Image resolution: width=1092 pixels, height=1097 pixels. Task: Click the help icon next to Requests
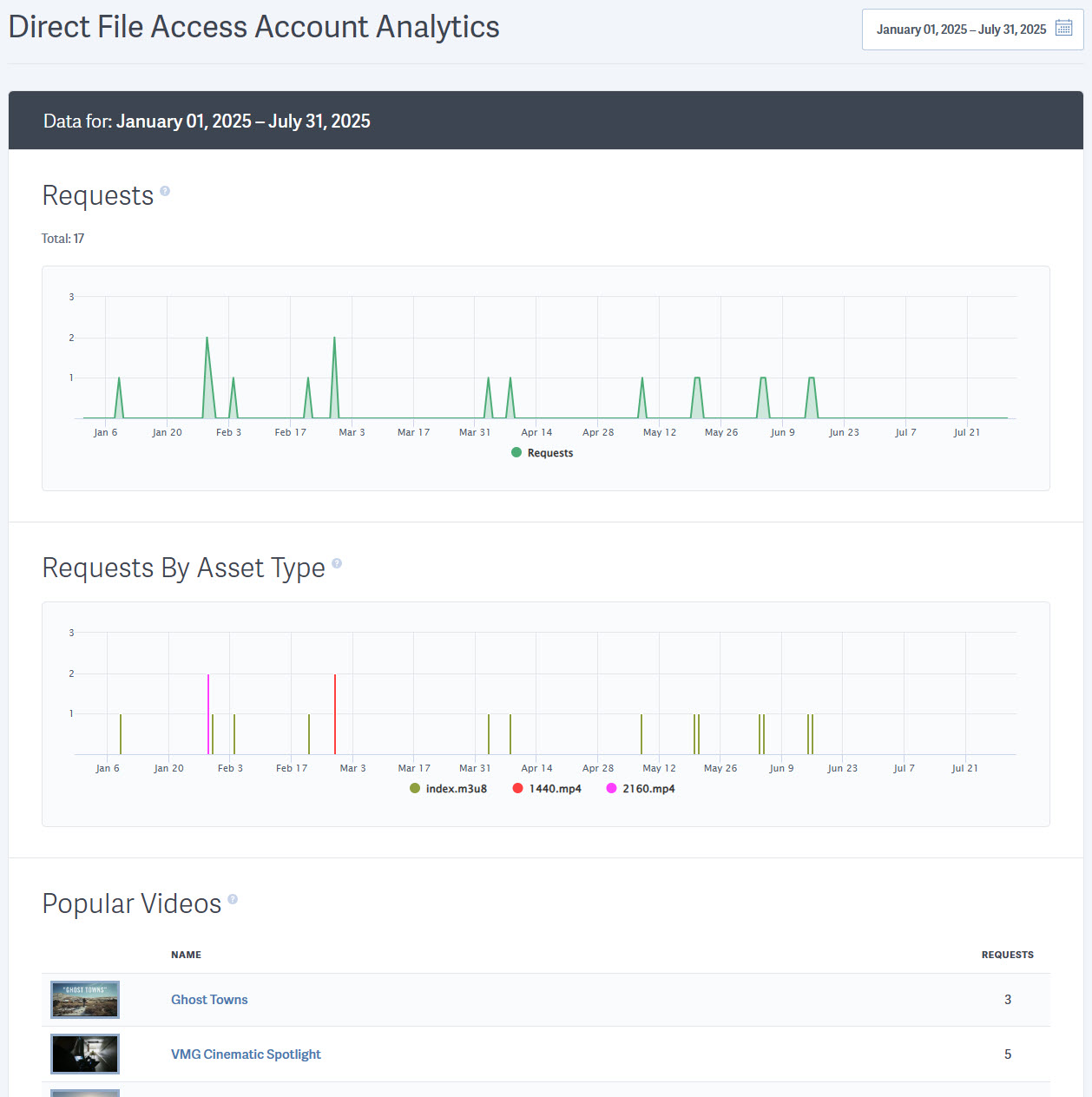pos(165,190)
